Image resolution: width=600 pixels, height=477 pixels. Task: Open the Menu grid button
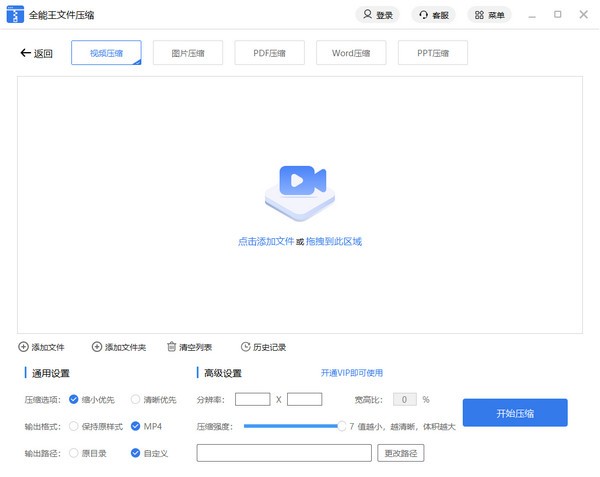[x=488, y=15]
